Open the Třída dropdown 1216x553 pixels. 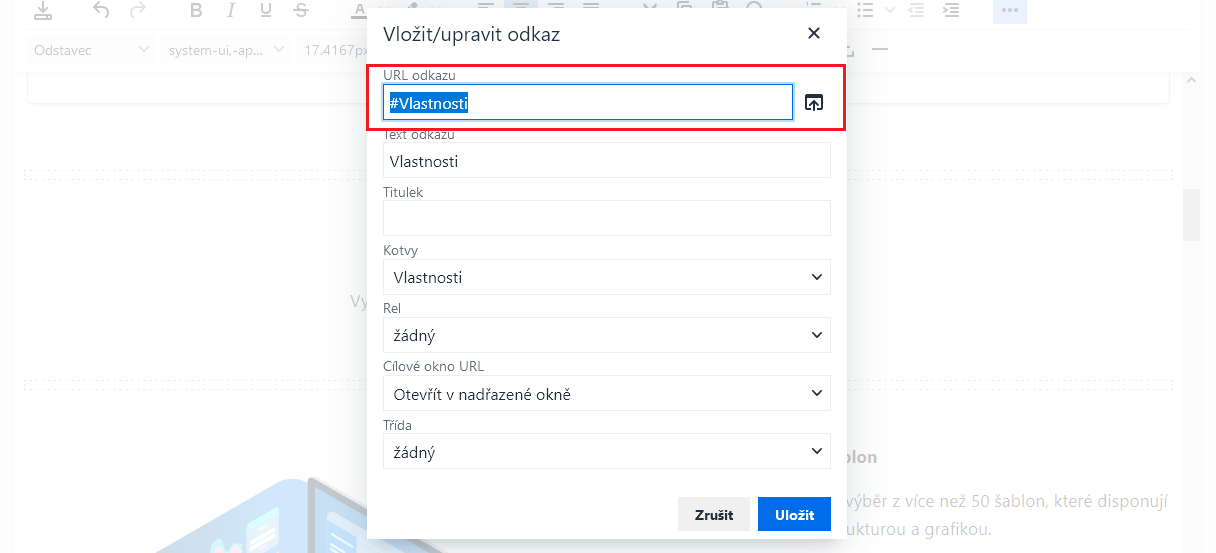(x=606, y=451)
